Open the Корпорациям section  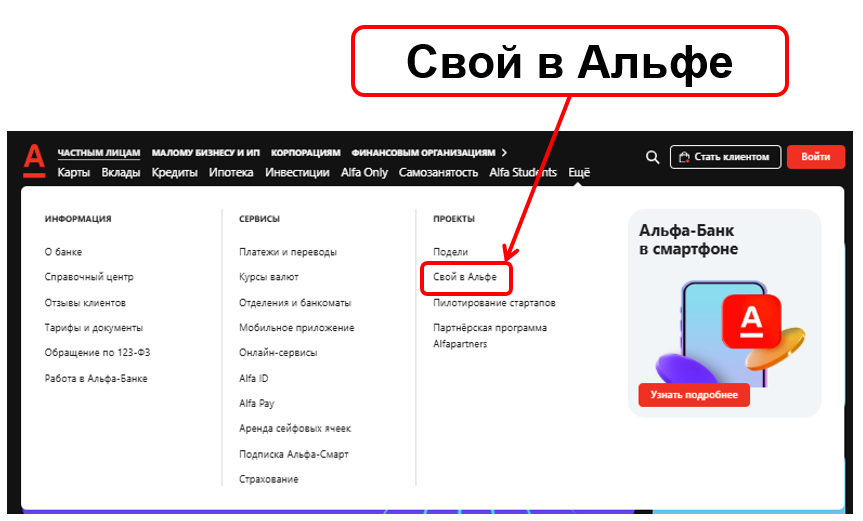click(305, 152)
